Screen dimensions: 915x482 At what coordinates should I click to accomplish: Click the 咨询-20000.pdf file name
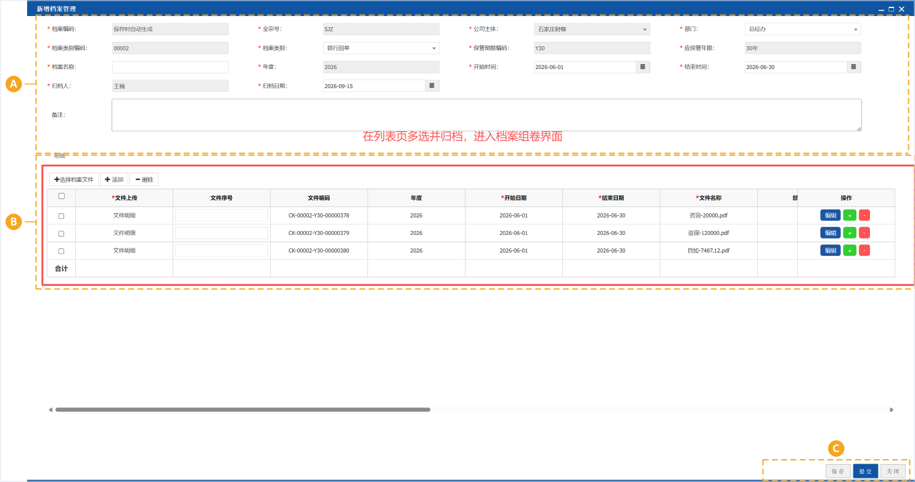coord(708,215)
